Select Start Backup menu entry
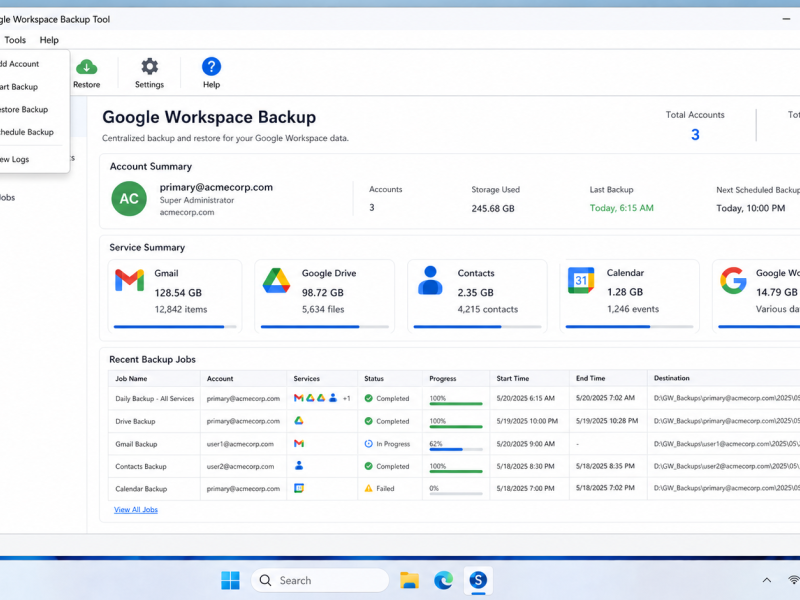800x600 pixels. 19,87
